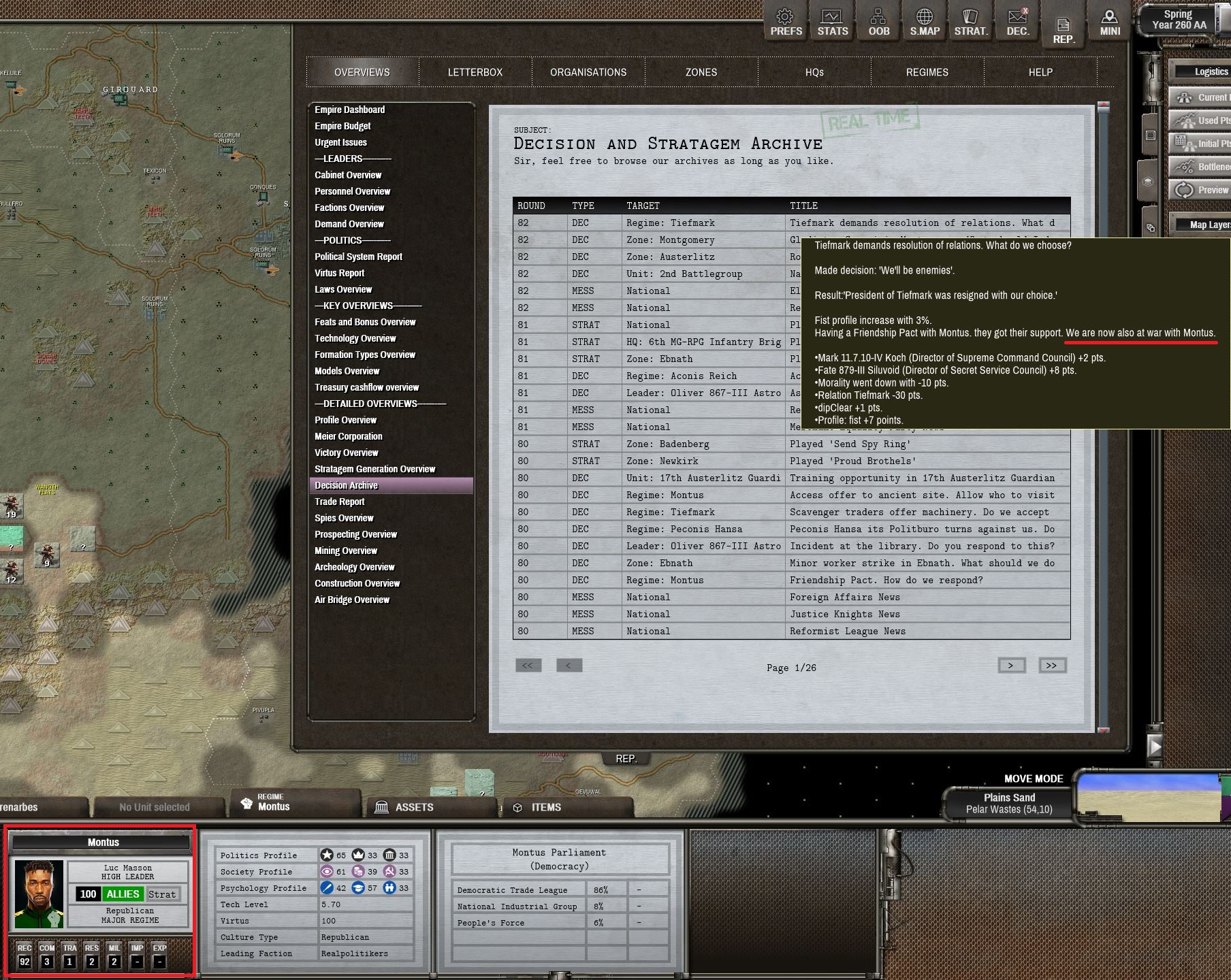Click report scrollbar up arrow
Screen dimensions: 1231x980
point(1104,106)
